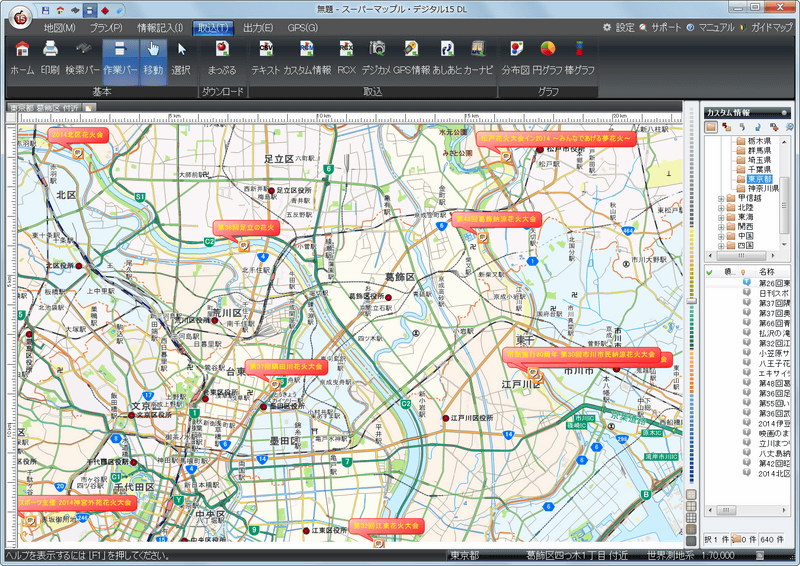This screenshot has height=566, width=800.
Task: Open the プラン(P) menu
Action: (106, 28)
